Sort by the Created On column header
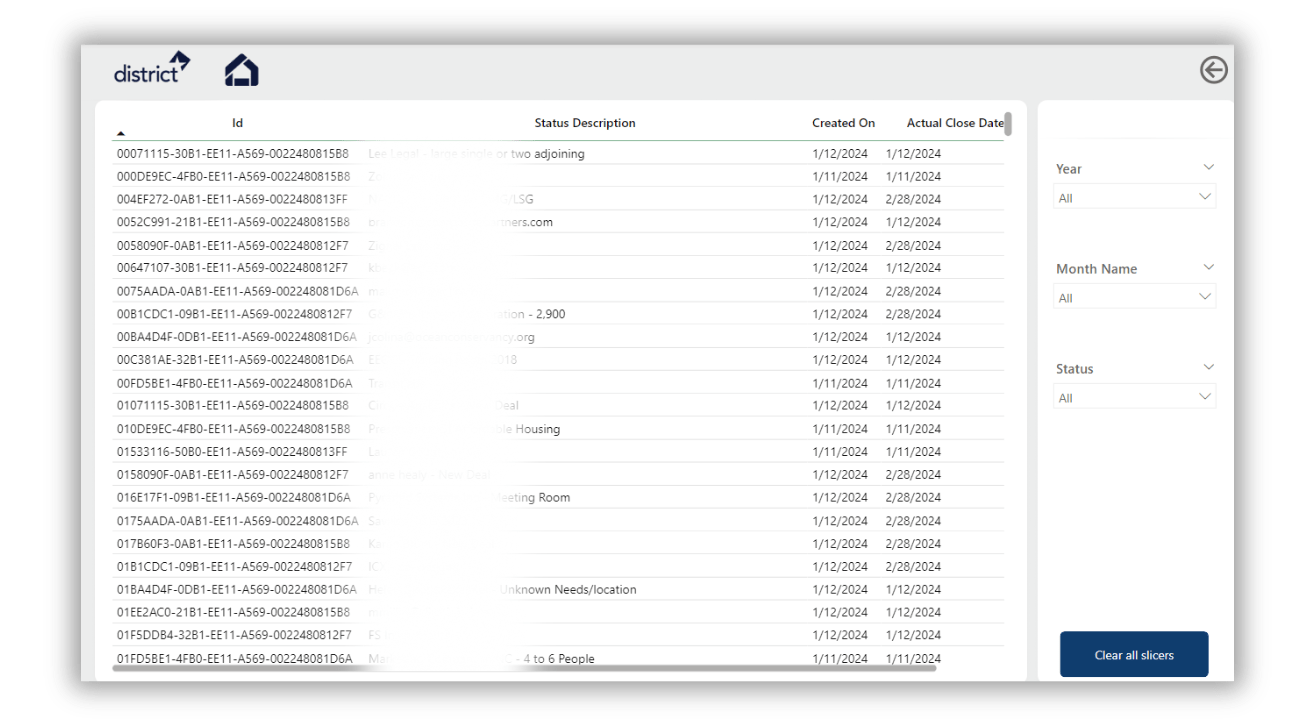1315x726 pixels. 842,122
